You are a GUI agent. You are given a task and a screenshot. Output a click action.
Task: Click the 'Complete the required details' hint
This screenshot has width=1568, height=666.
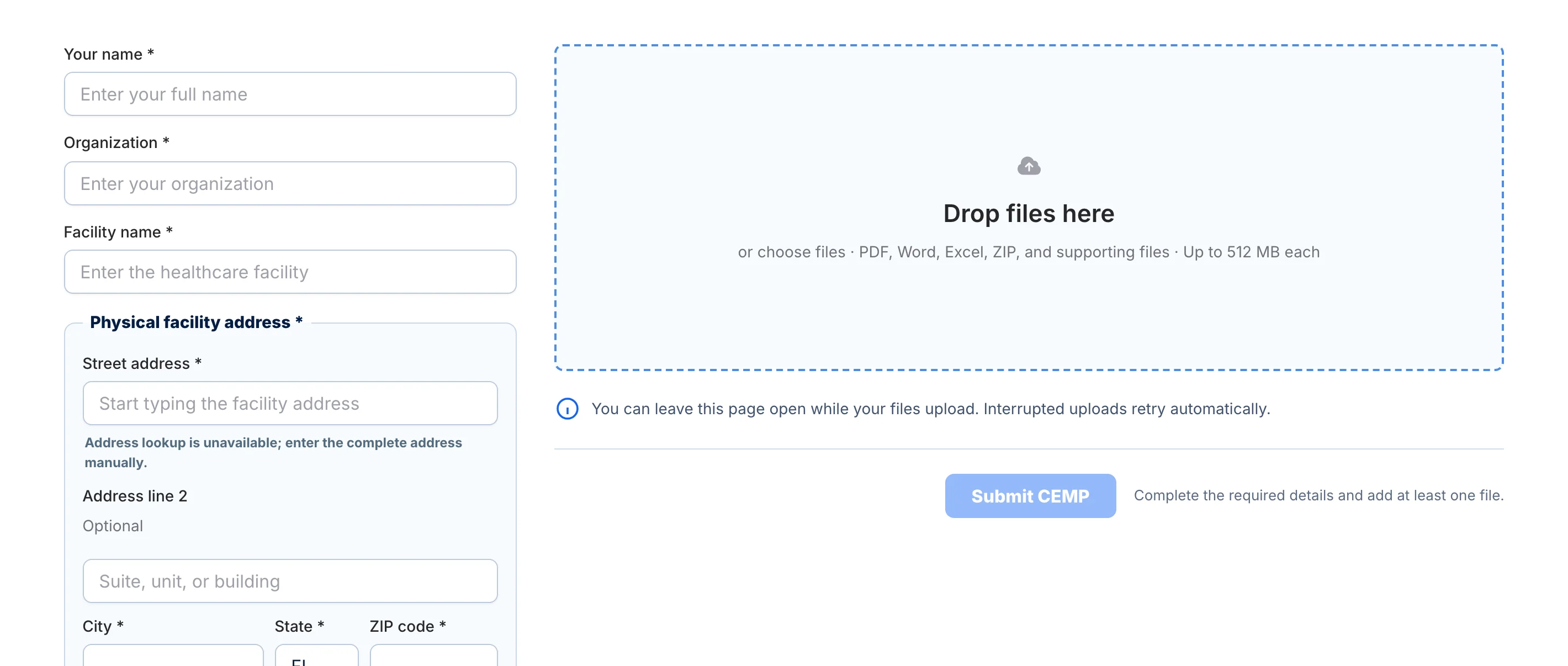click(x=1318, y=495)
